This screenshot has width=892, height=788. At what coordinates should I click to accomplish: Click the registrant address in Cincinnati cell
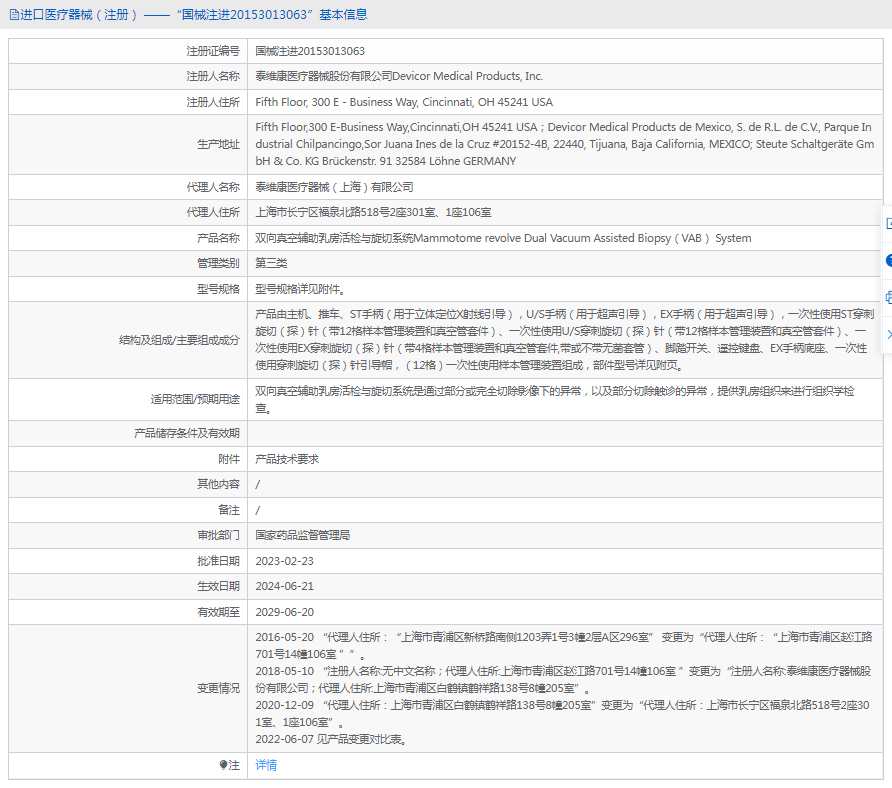click(404, 102)
